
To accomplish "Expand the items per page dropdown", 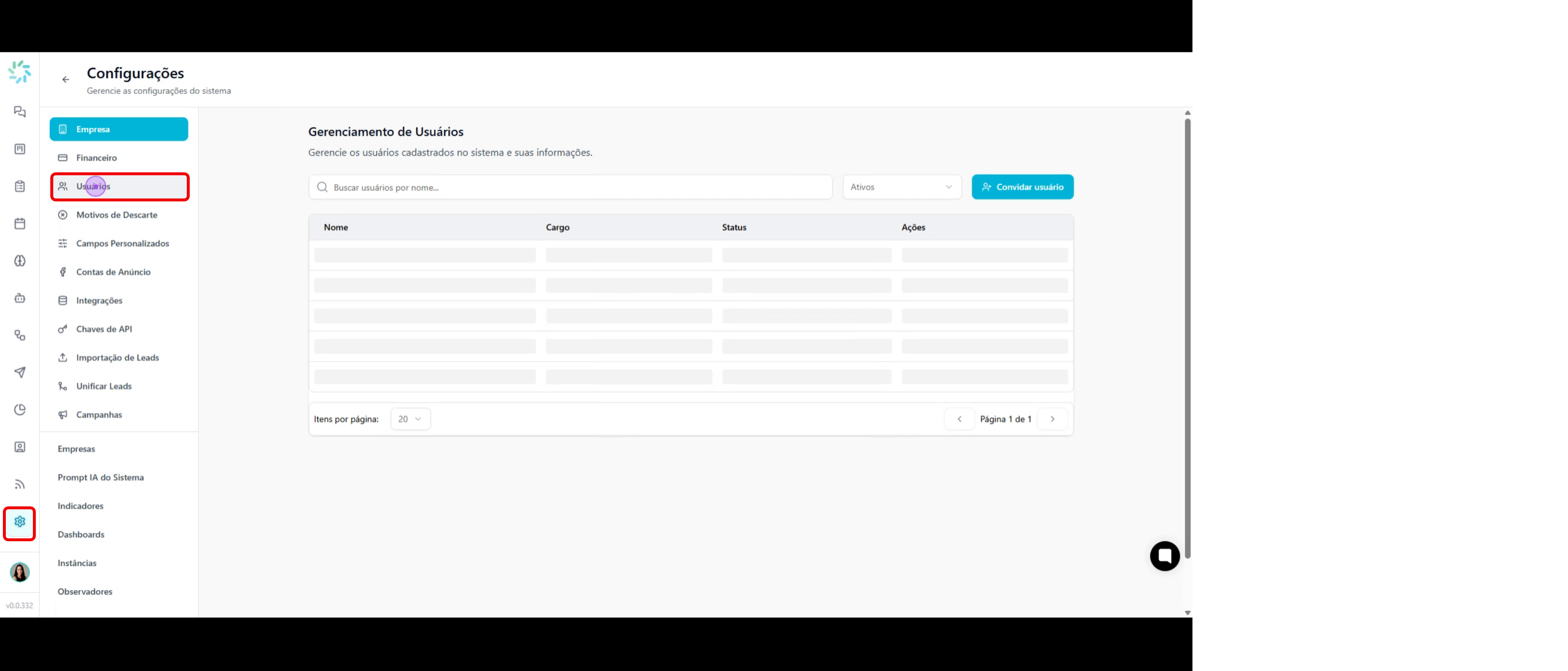I will click(410, 419).
